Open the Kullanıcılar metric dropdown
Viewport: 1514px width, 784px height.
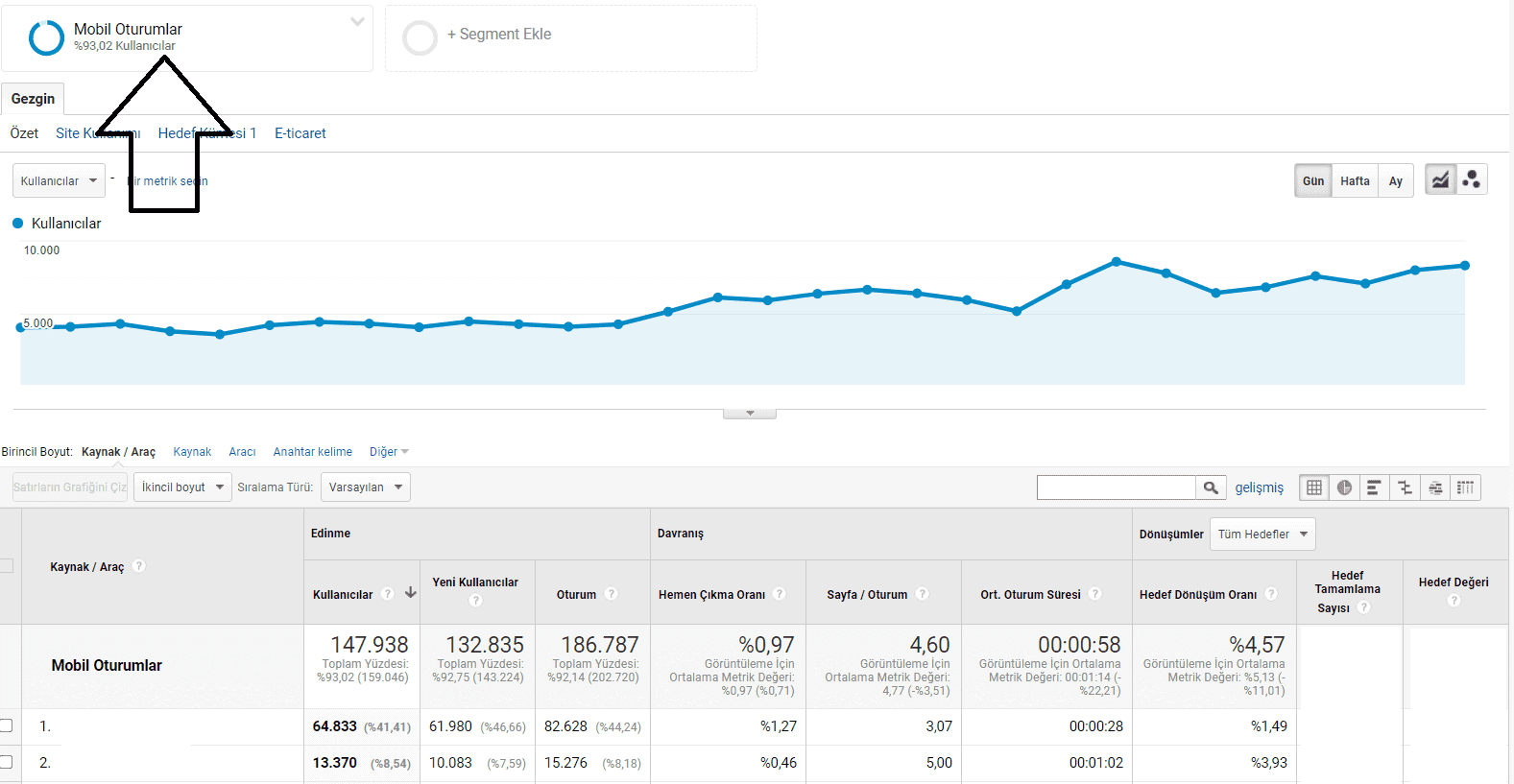pos(59,180)
